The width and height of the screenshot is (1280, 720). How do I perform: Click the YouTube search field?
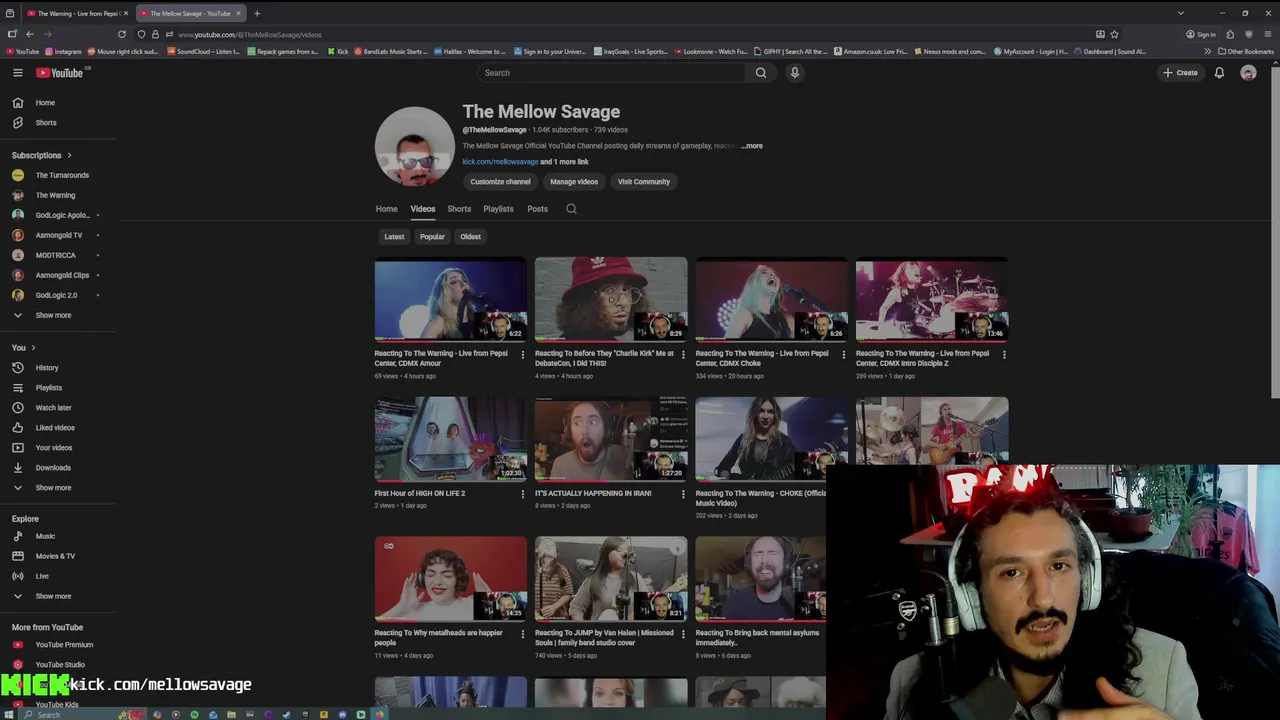pos(610,72)
